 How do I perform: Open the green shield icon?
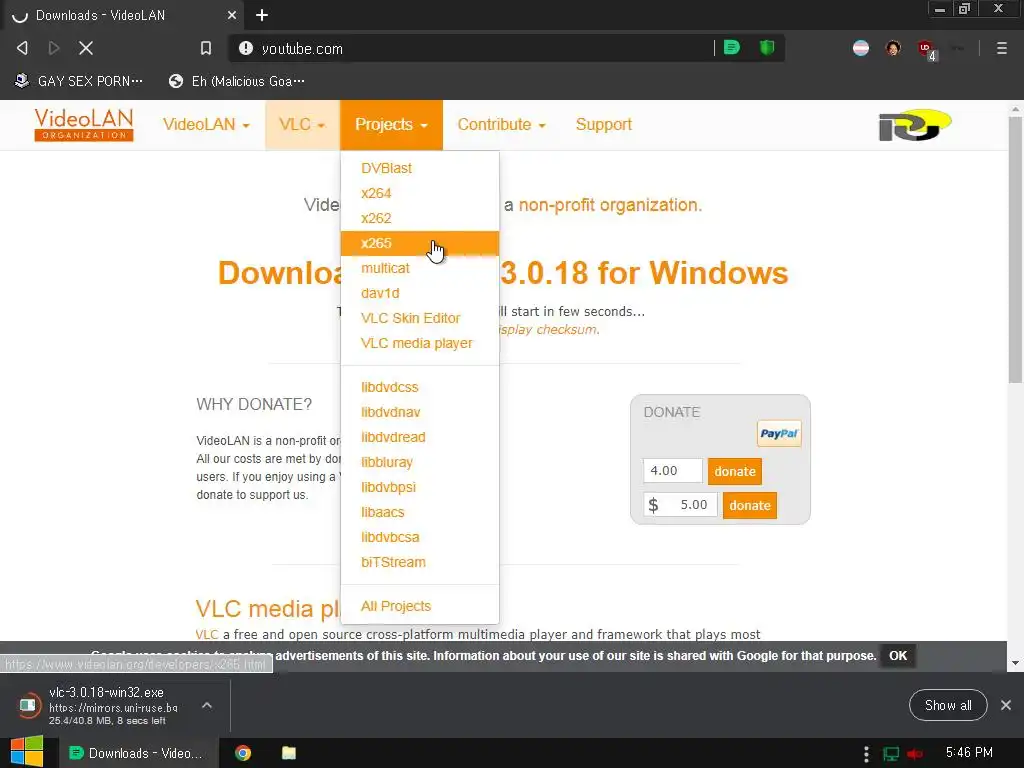[767, 48]
